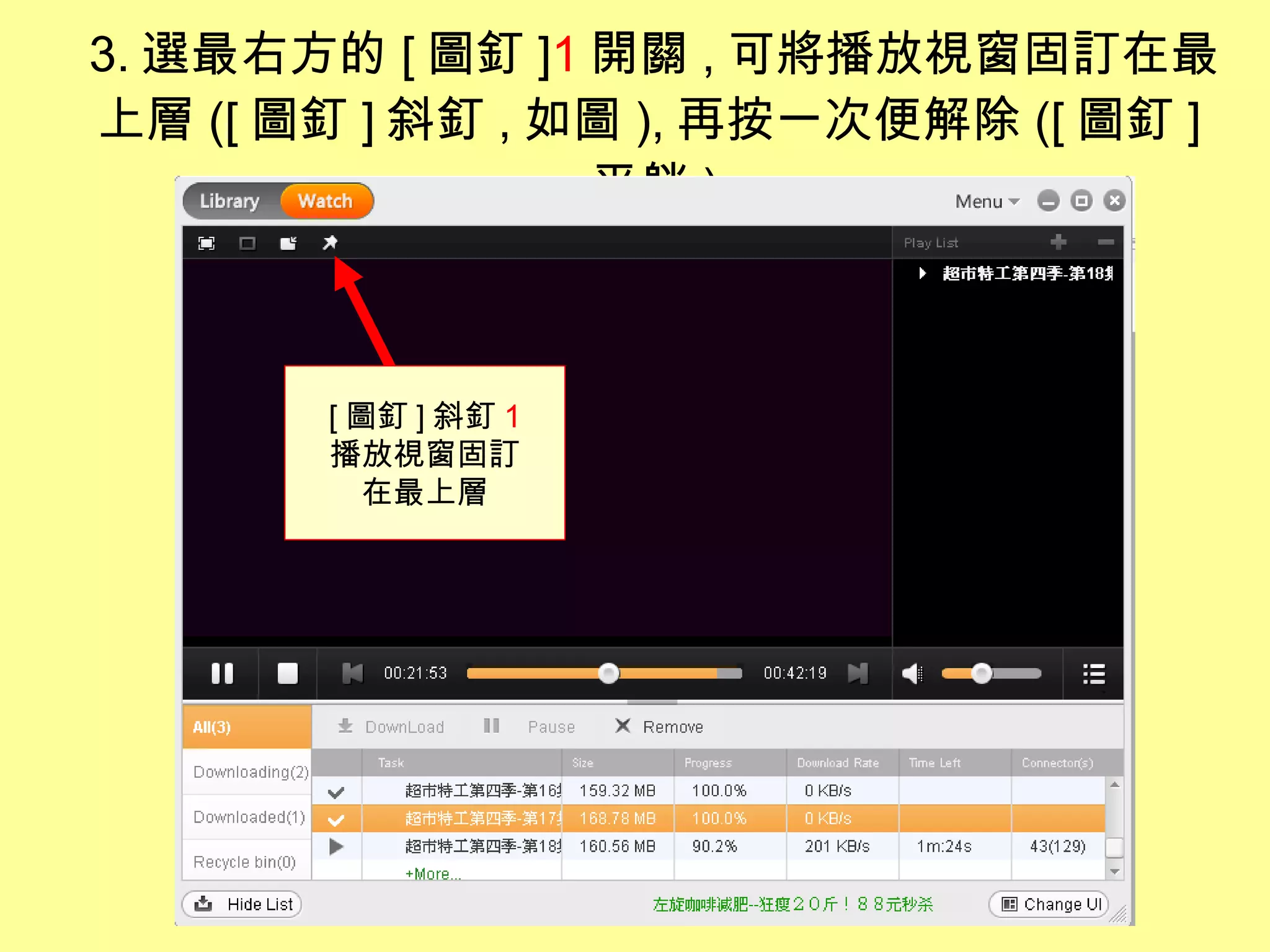Click the Remove task button
The height and width of the screenshot is (952, 1270).
(659, 726)
